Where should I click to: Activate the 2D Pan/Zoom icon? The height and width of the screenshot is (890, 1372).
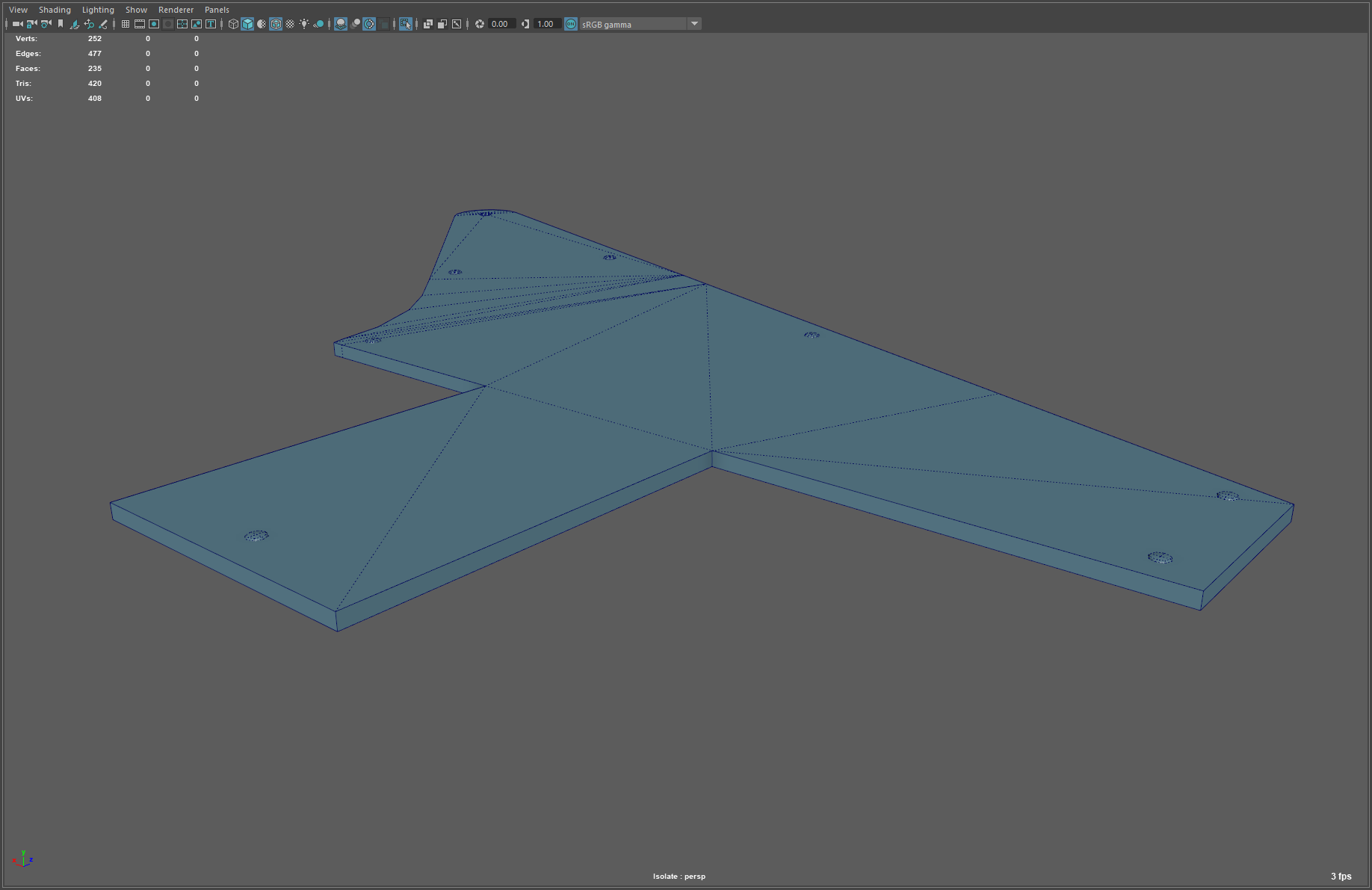pos(89,24)
